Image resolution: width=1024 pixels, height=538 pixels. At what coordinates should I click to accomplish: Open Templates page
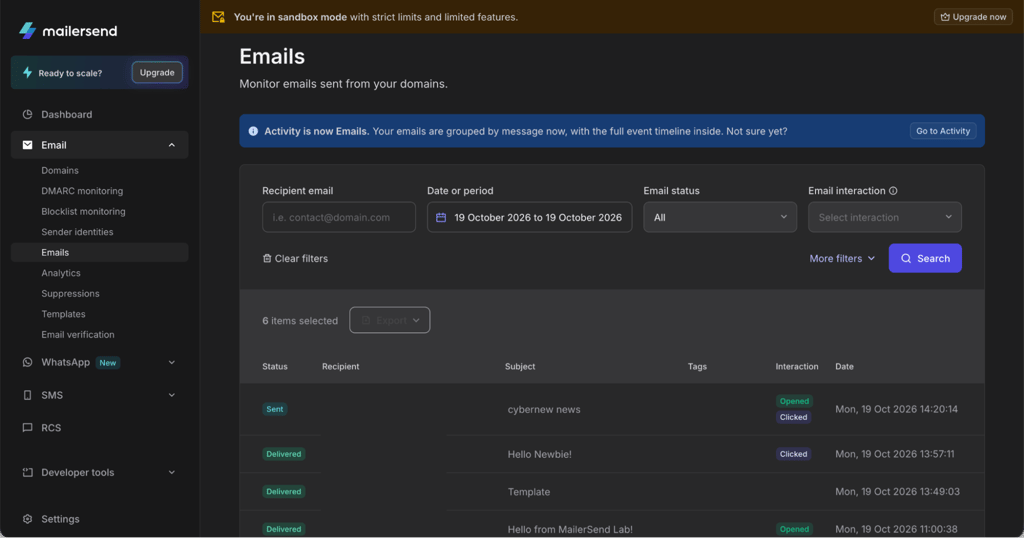[63, 314]
